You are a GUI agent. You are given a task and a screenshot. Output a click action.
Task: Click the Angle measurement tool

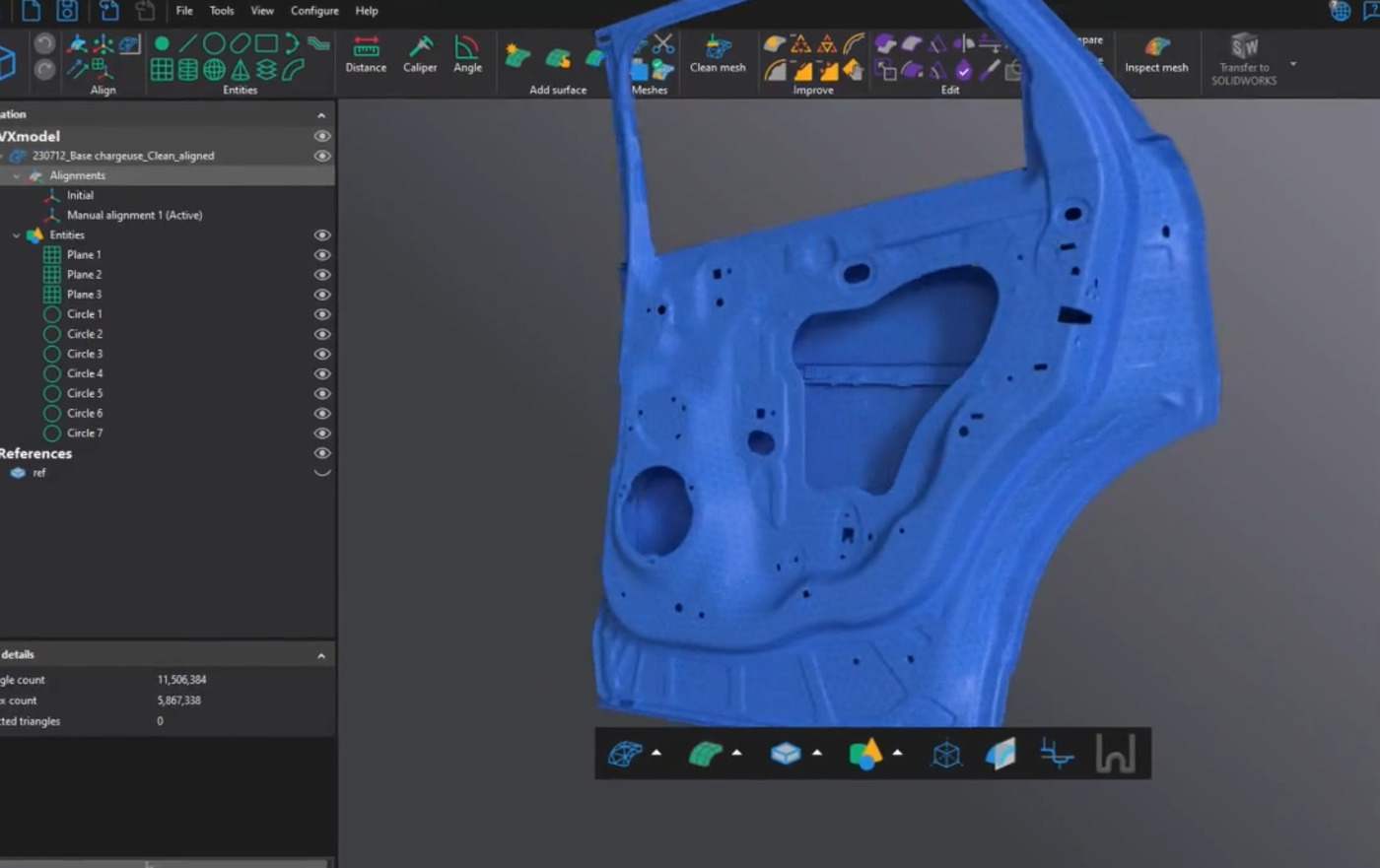467,54
